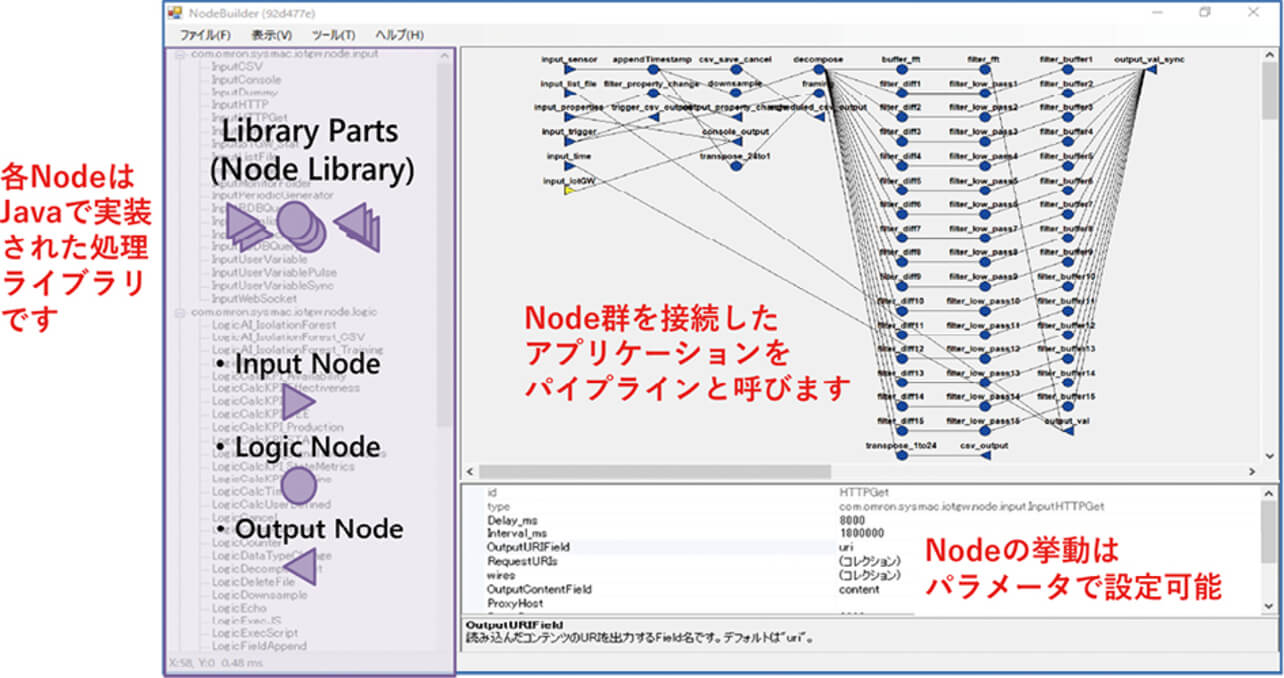Image resolution: width=1284 pixels, height=678 pixels.
Task: Click the Interval_ms value 1800000
Action: tap(860, 534)
